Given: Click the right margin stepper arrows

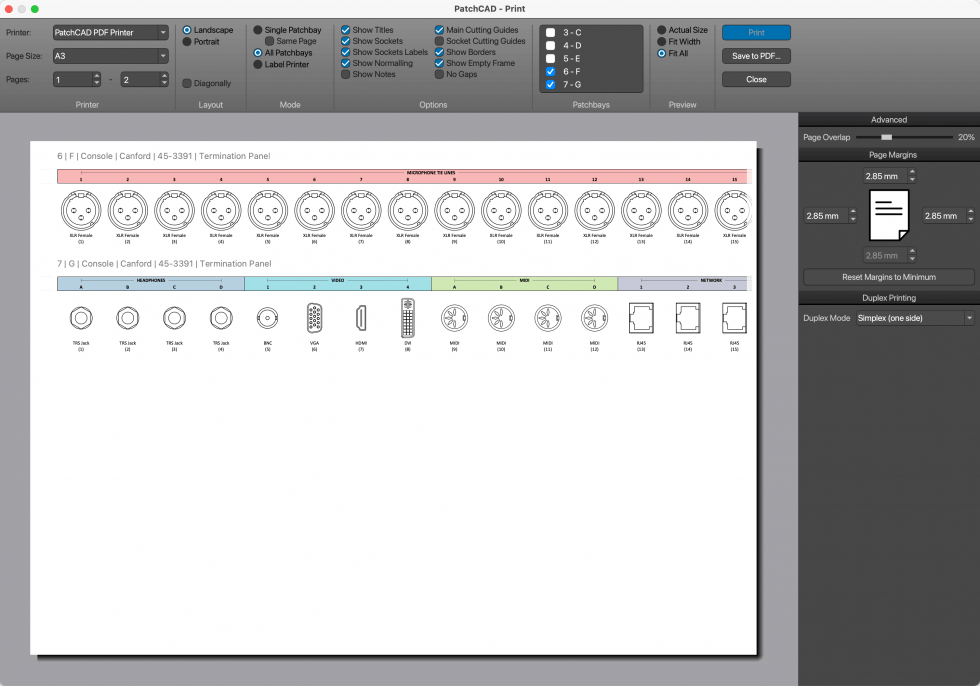Looking at the screenshot, I should coord(971,216).
